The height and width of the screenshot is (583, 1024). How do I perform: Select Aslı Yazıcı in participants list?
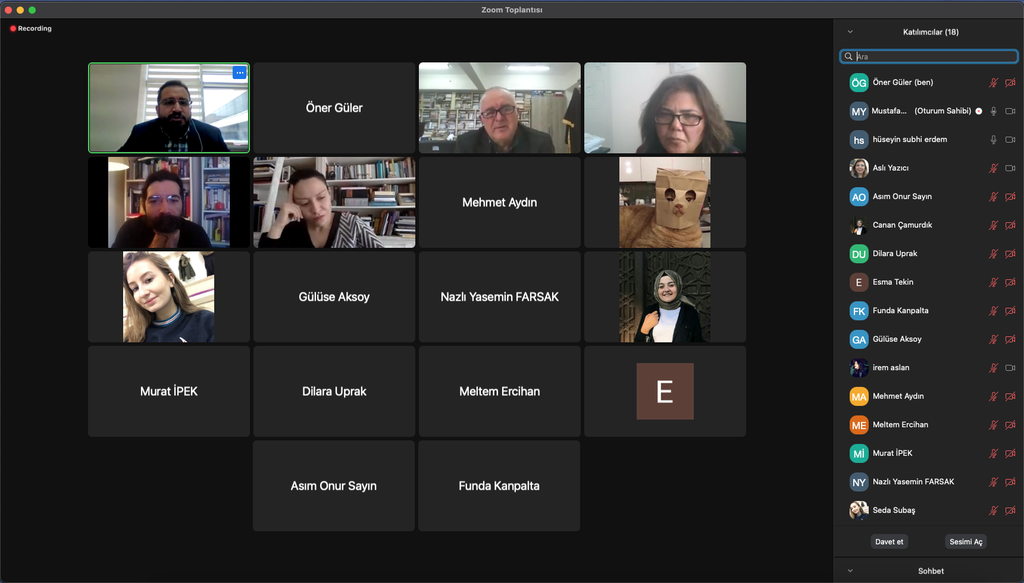pos(929,168)
